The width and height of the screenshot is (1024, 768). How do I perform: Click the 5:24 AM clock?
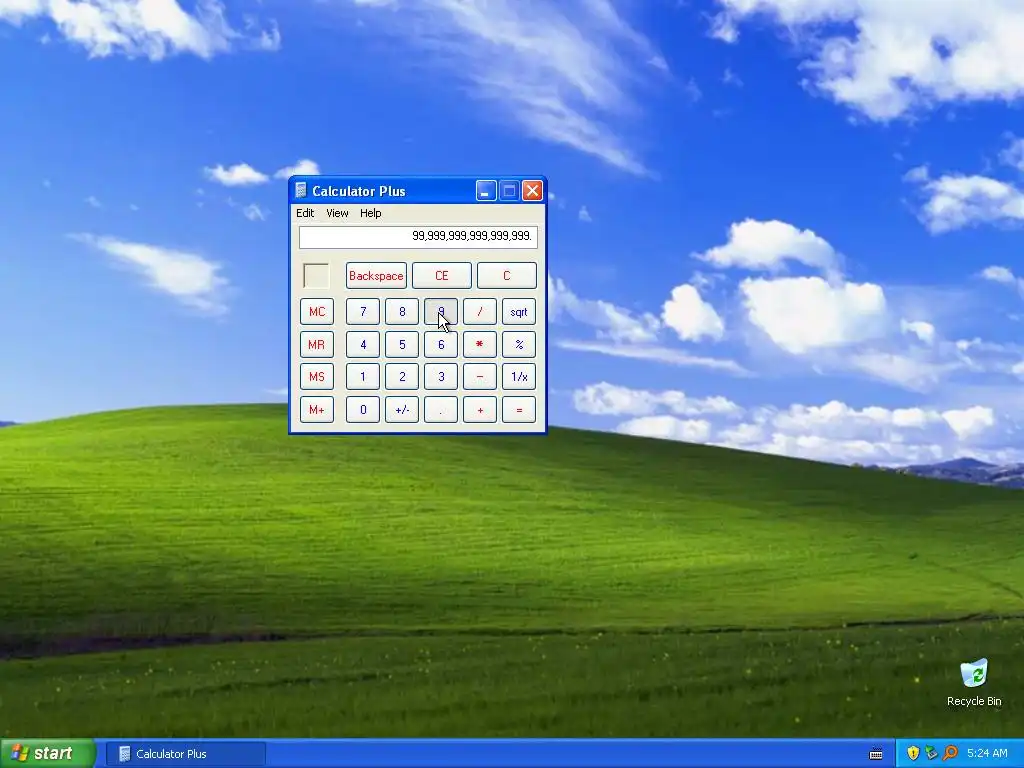pos(987,754)
